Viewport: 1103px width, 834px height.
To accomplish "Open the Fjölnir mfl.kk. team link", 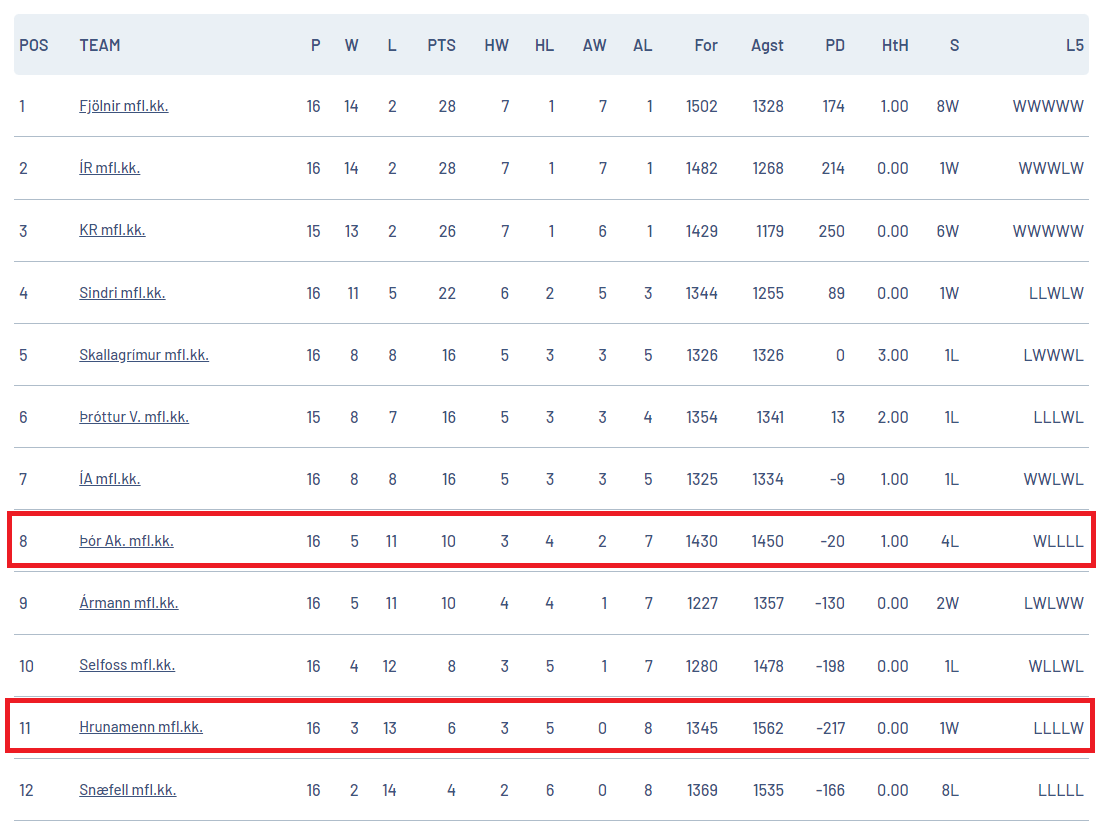I will (124, 106).
